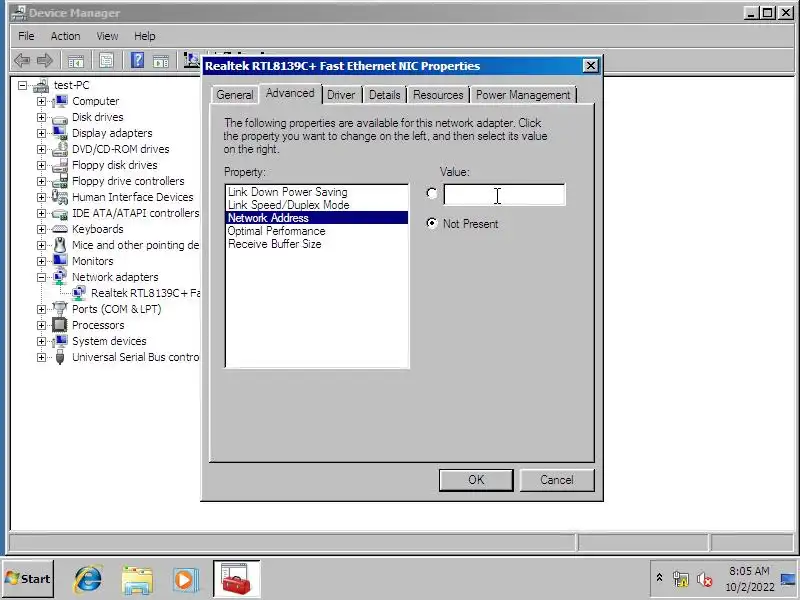Collapse the test-PC root node
This screenshot has width=800, height=600.
(x=22, y=85)
